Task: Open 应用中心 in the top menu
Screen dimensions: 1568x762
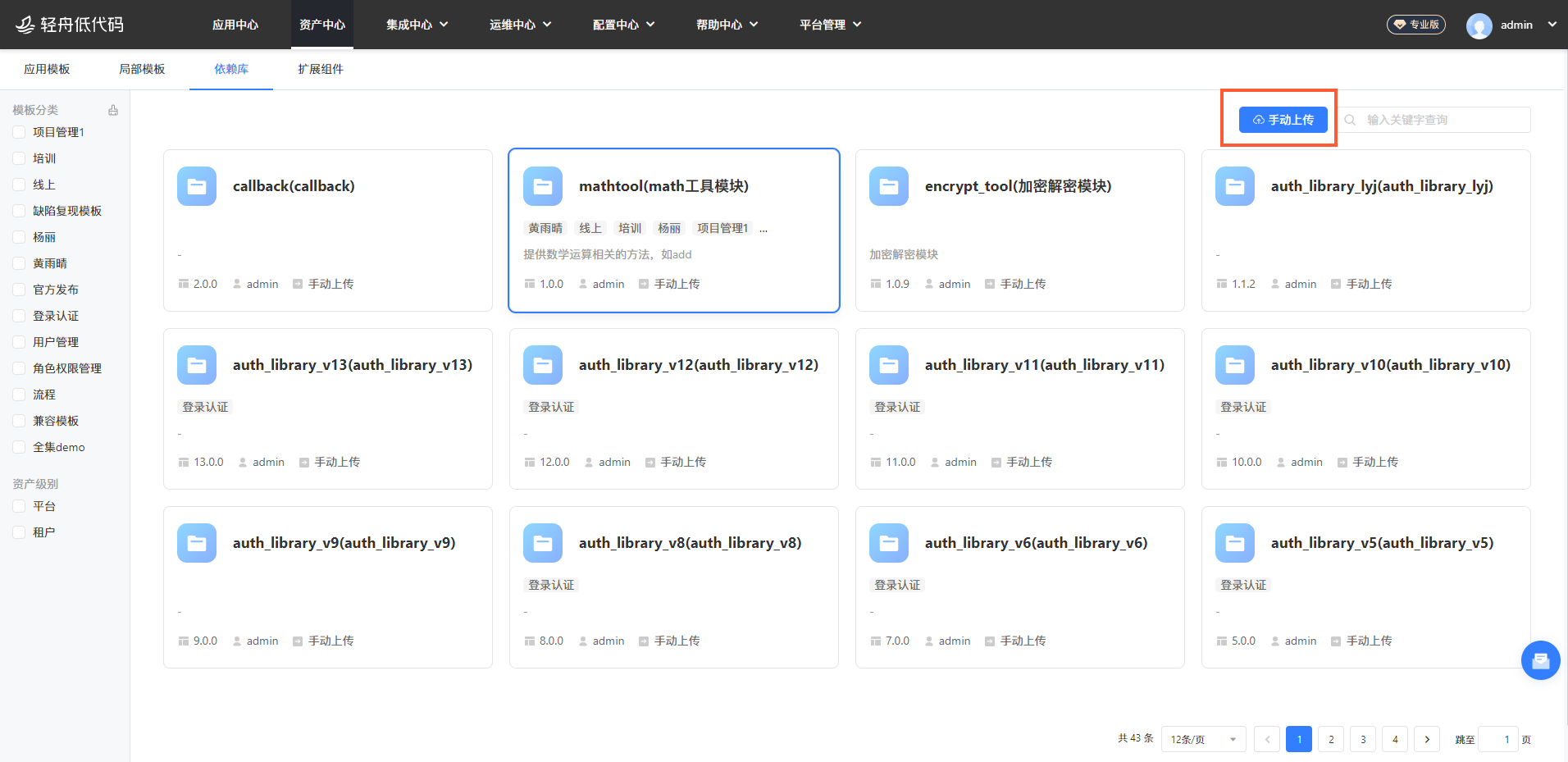Action: (x=235, y=25)
